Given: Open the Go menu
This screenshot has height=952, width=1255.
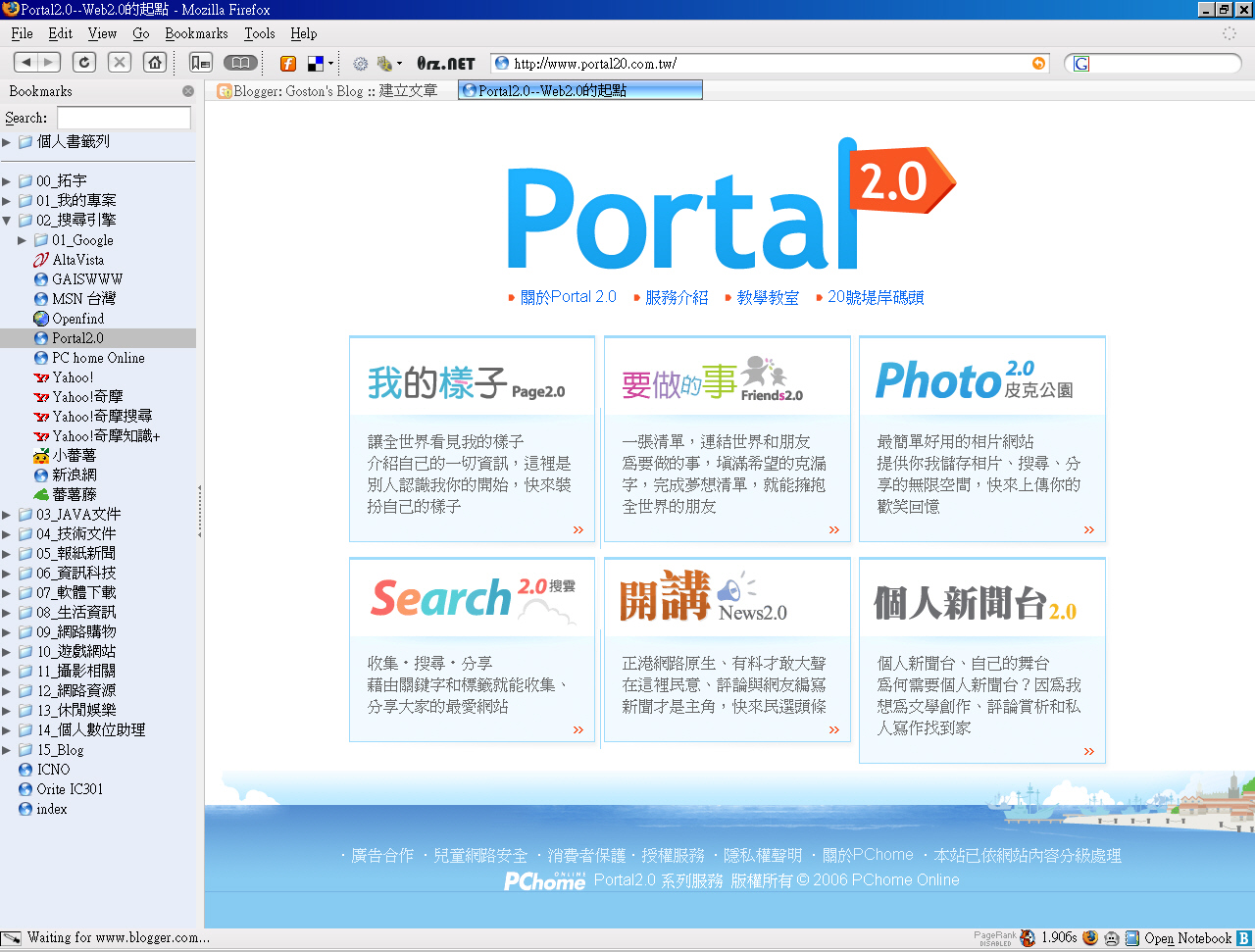Looking at the screenshot, I should 141,33.
